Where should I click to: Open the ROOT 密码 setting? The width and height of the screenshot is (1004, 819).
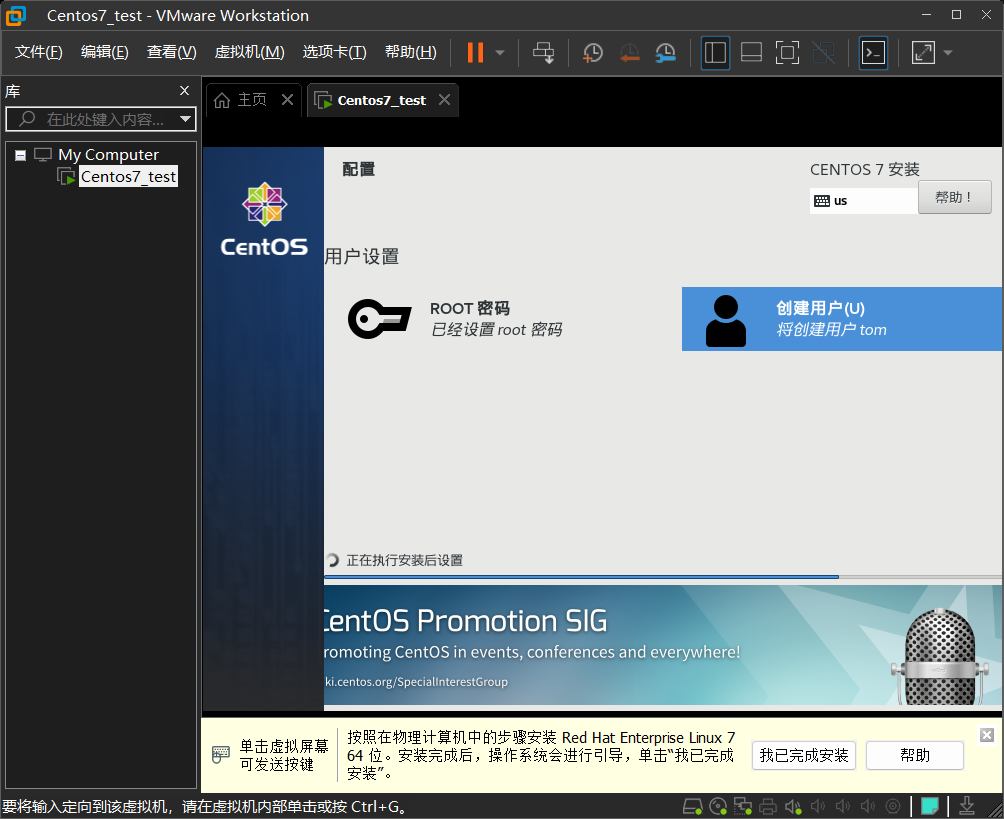(x=456, y=319)
